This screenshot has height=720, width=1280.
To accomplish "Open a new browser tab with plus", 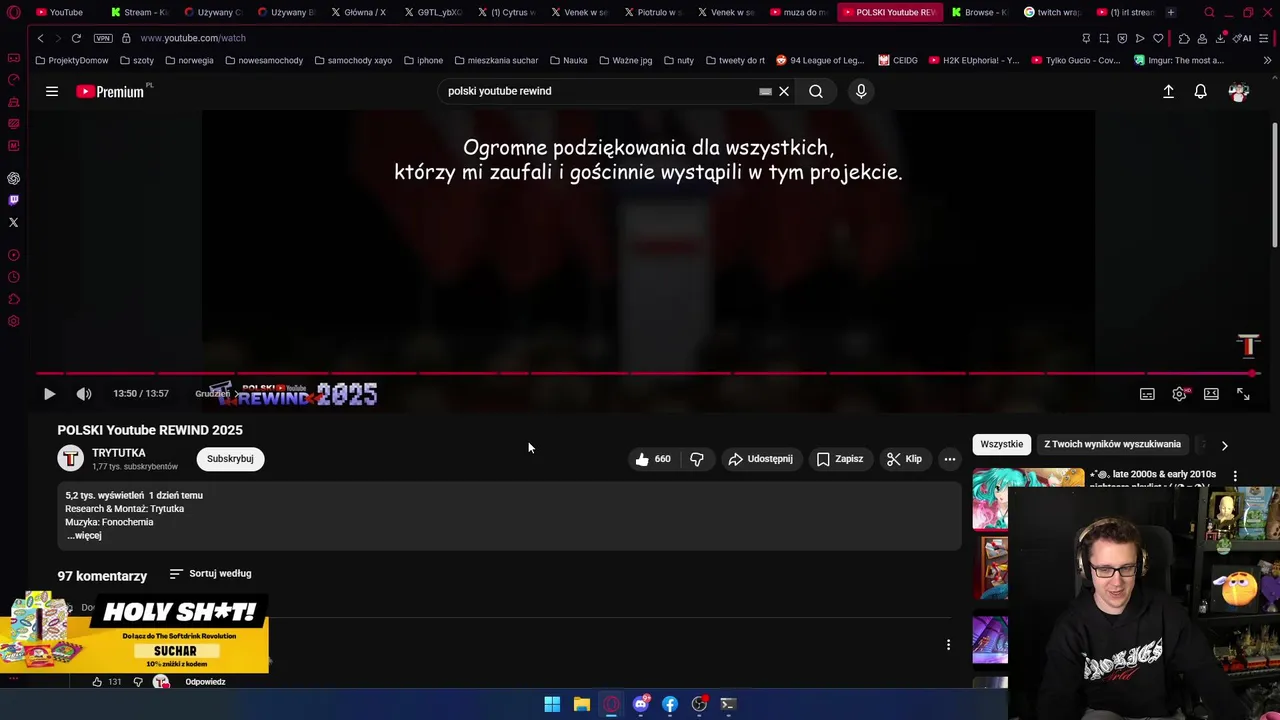I will point(1171,12).
